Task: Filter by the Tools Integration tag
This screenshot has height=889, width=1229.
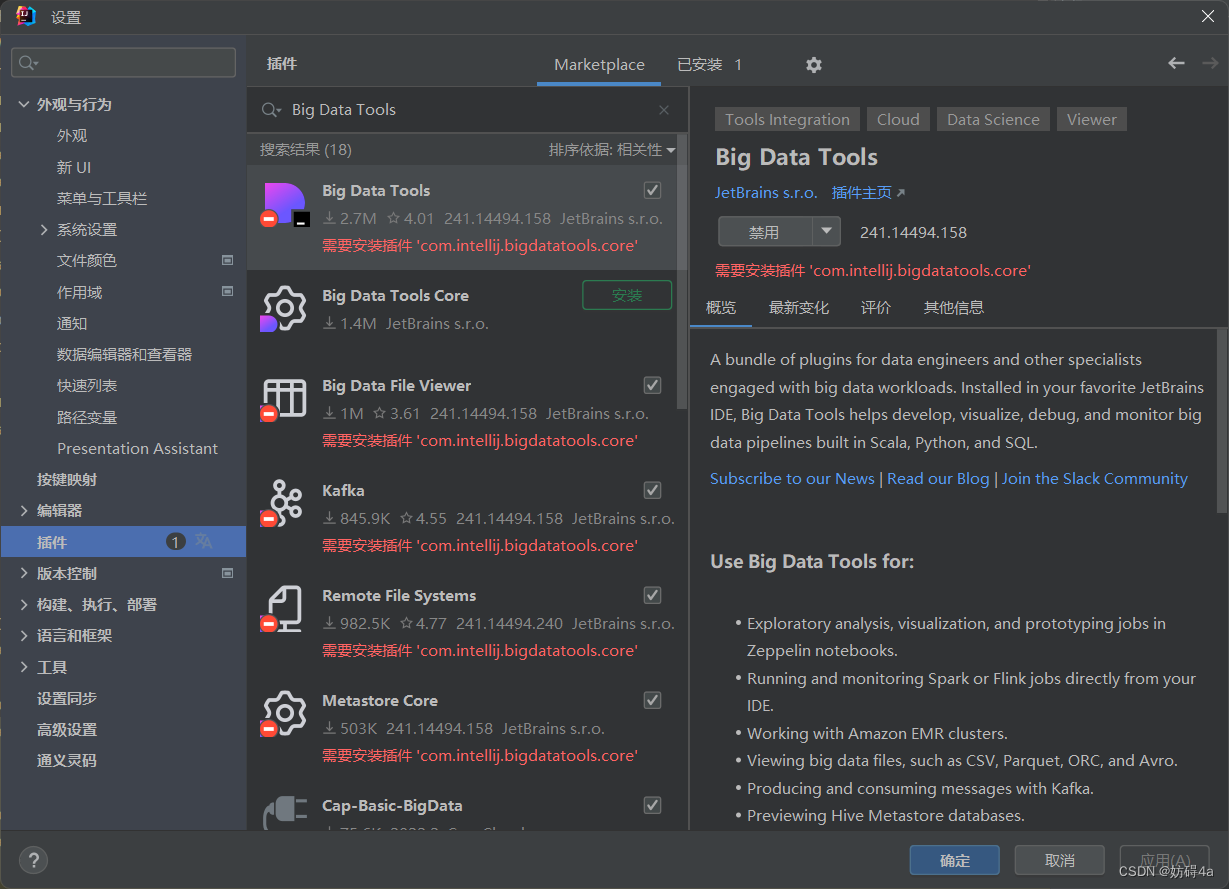Action: (x=787, y=120)
